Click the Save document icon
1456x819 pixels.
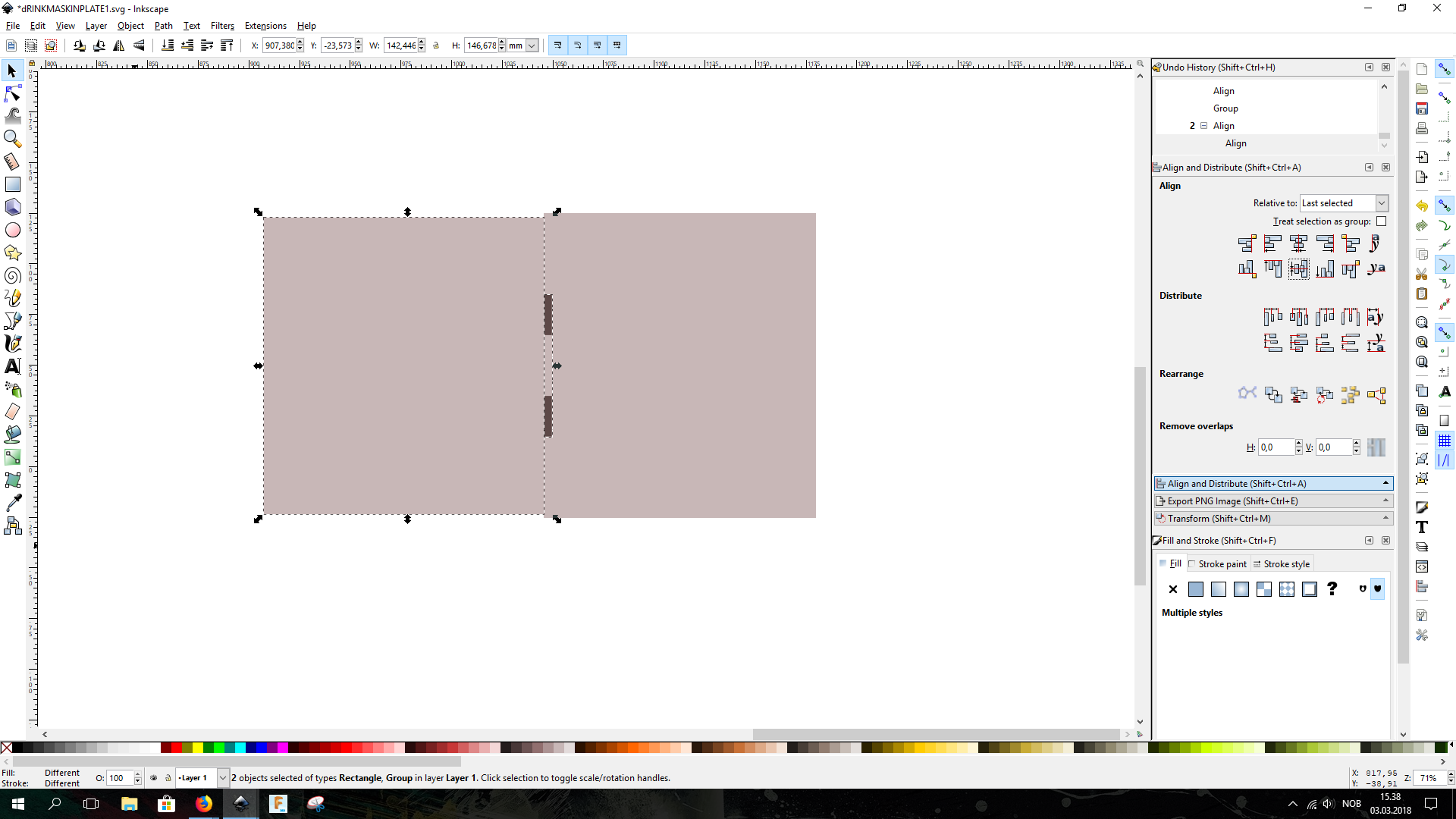tap(1422, 108)
